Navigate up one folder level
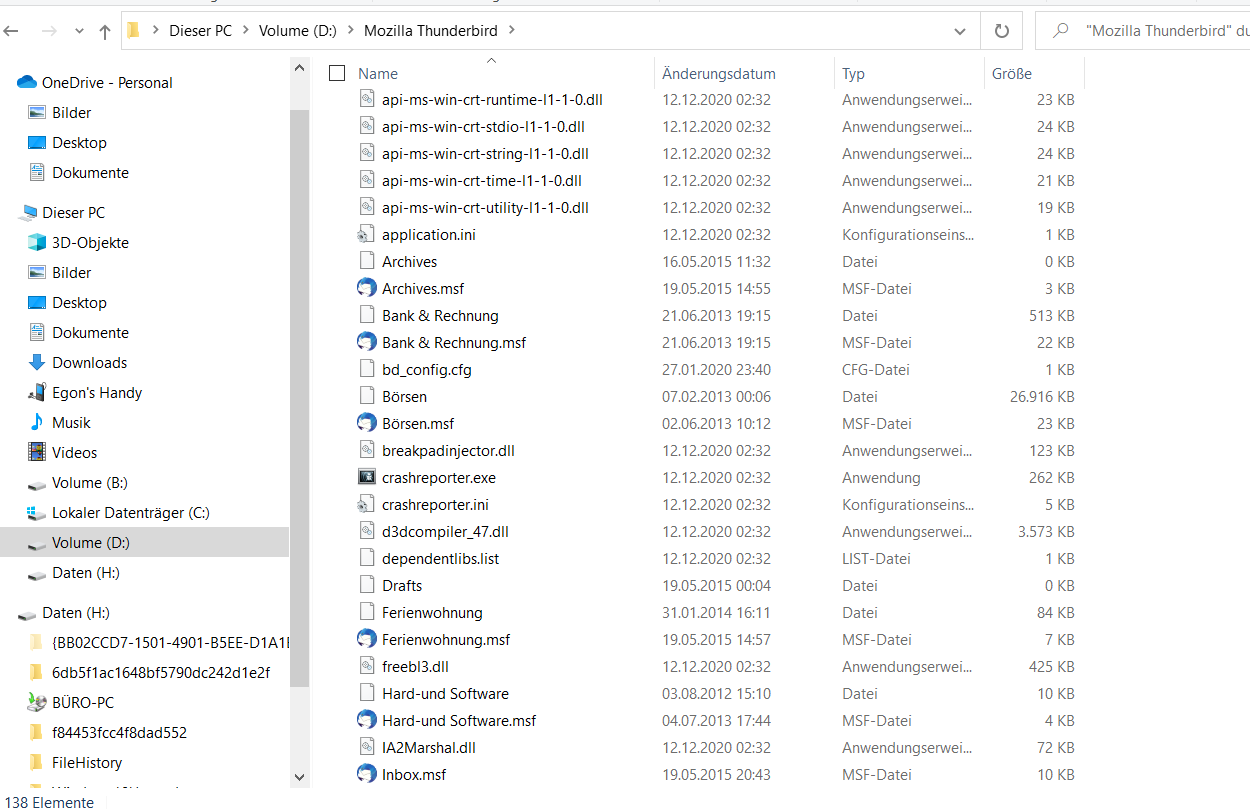The image size is (1250, 812). click(105, 32)
